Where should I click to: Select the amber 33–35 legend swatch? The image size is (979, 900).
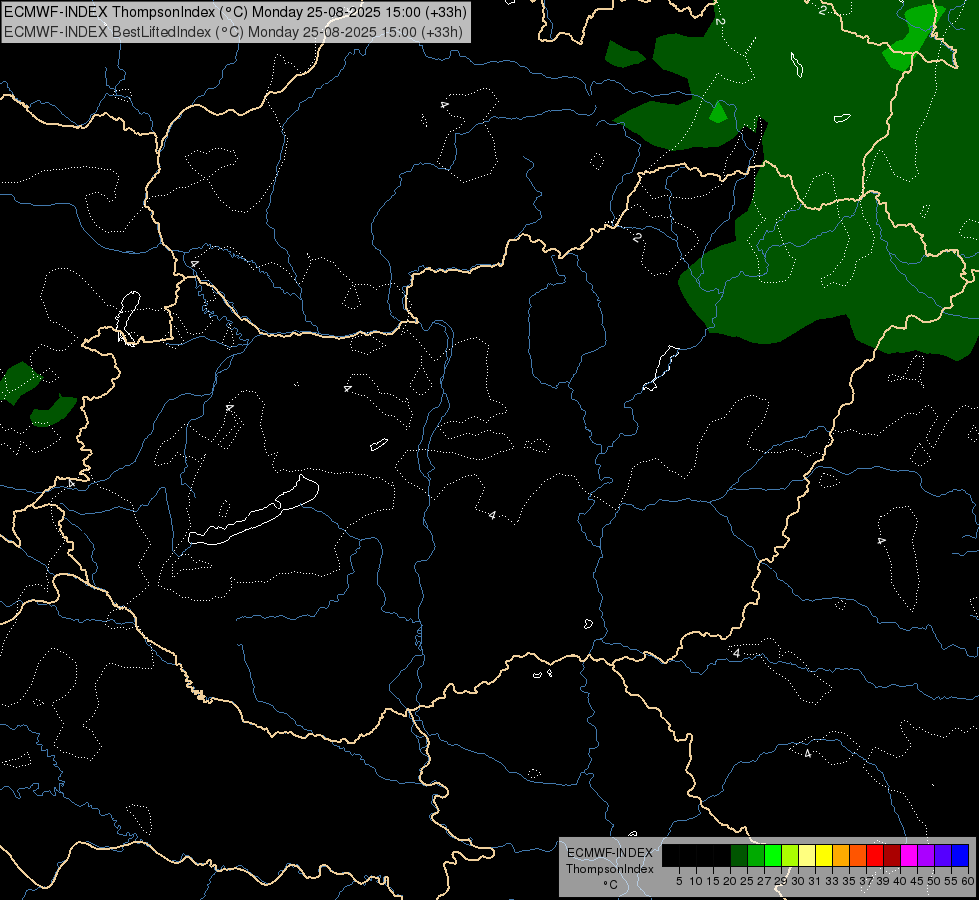coord(840,855)
